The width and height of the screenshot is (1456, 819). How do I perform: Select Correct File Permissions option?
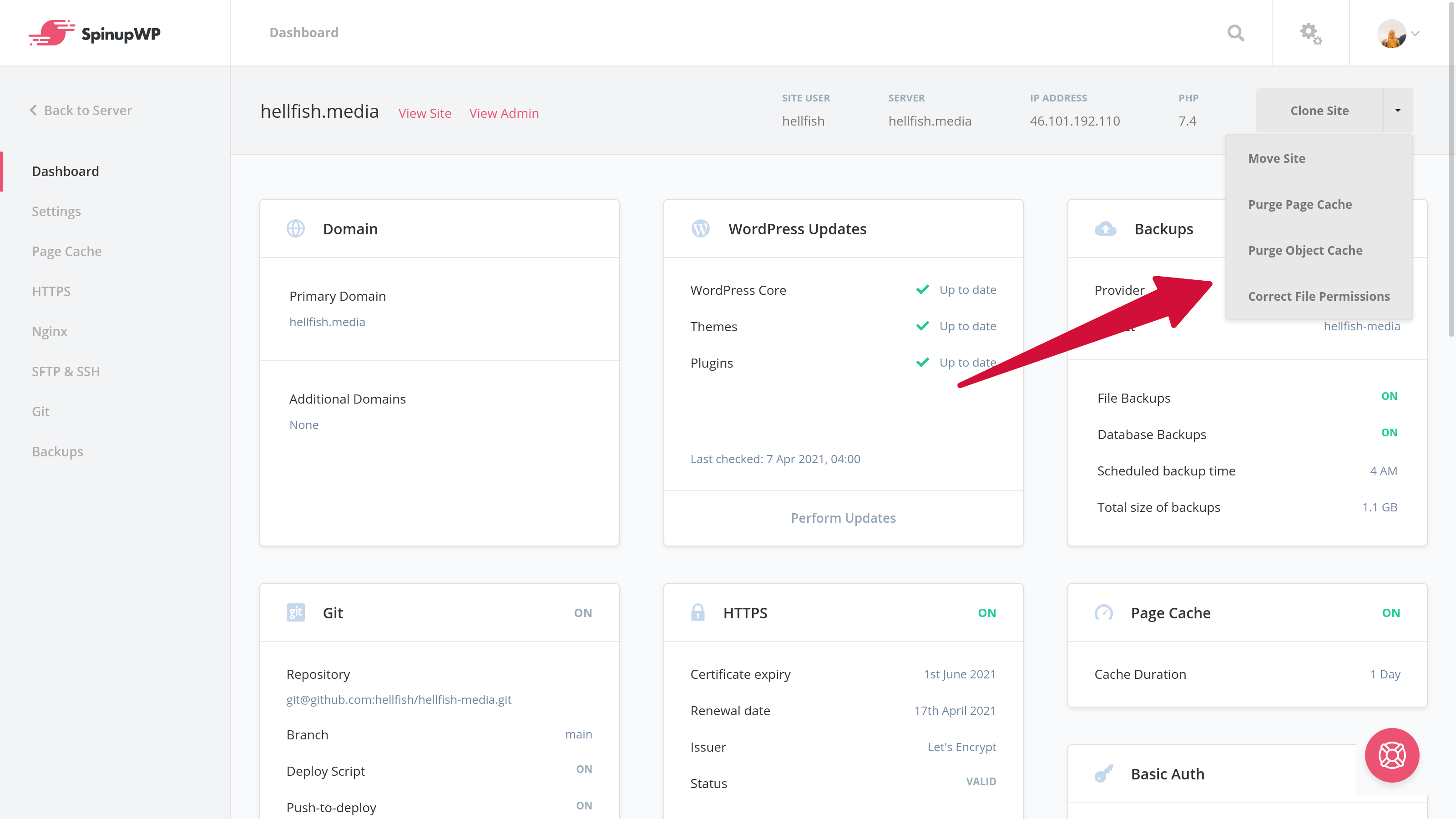coord(1319,296)
